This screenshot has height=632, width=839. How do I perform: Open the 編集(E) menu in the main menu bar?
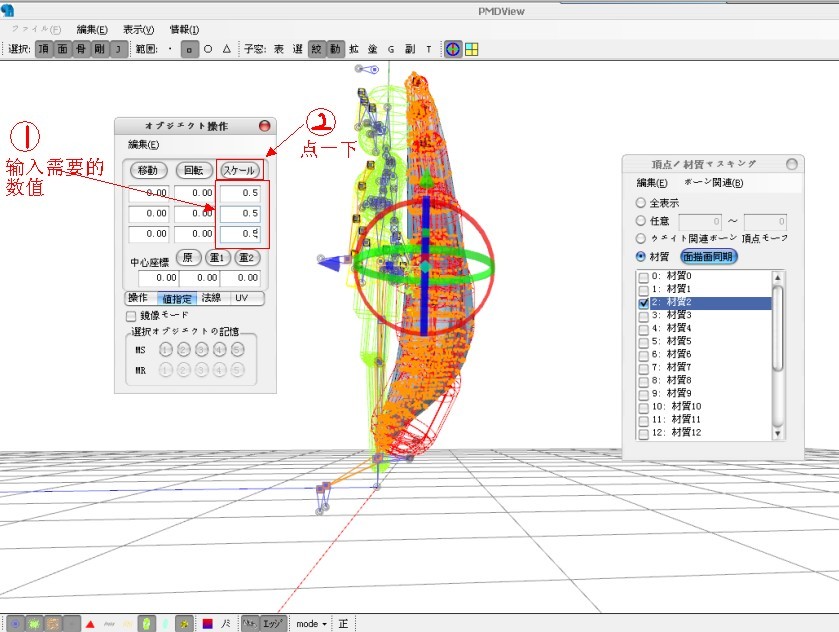click(92, 29)
